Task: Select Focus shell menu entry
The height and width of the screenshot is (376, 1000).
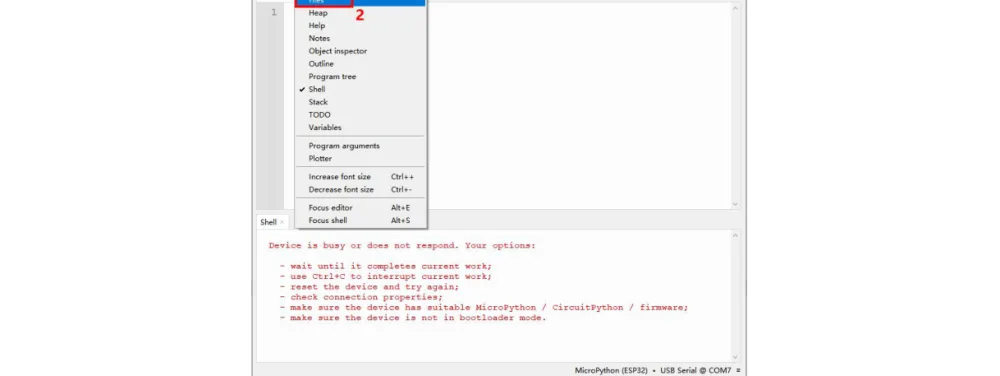Action: 360,221
